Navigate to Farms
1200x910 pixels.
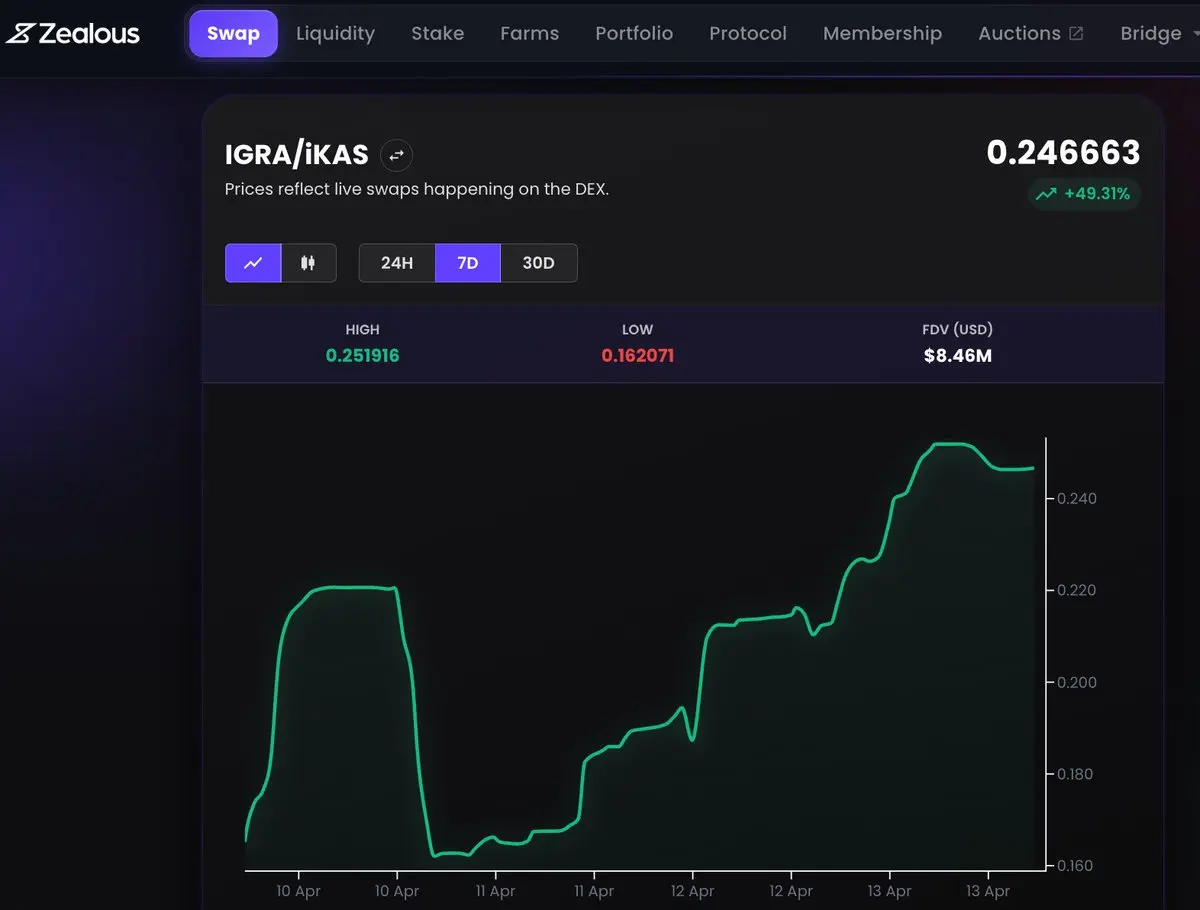529,33
